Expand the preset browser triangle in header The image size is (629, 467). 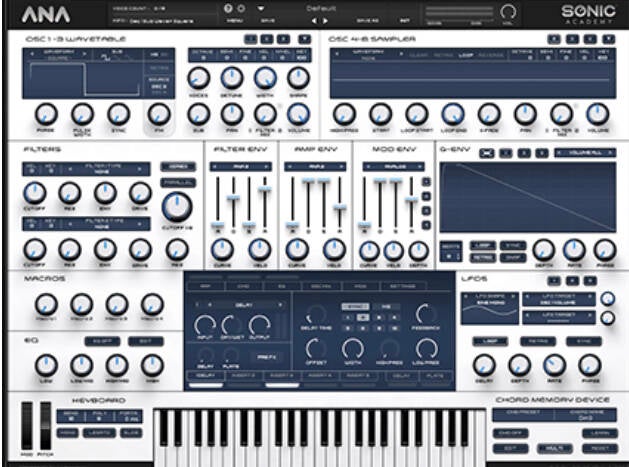coord(261,8)
